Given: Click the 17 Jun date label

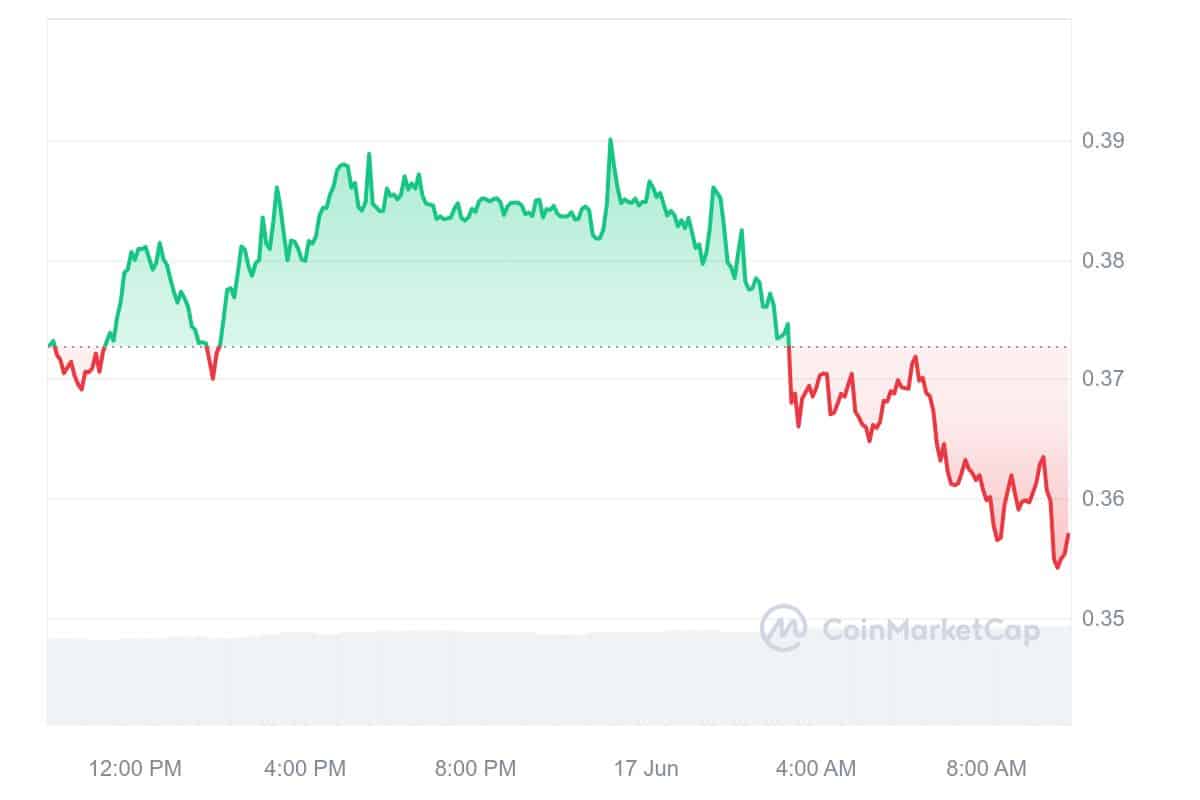Looking at the screenshot, I should (x=646, y=769).
